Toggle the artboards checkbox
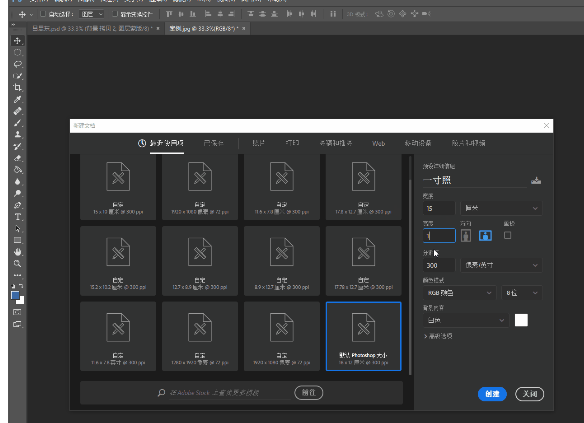The height and width of the screenshot is (423, 584). point(507,235)
